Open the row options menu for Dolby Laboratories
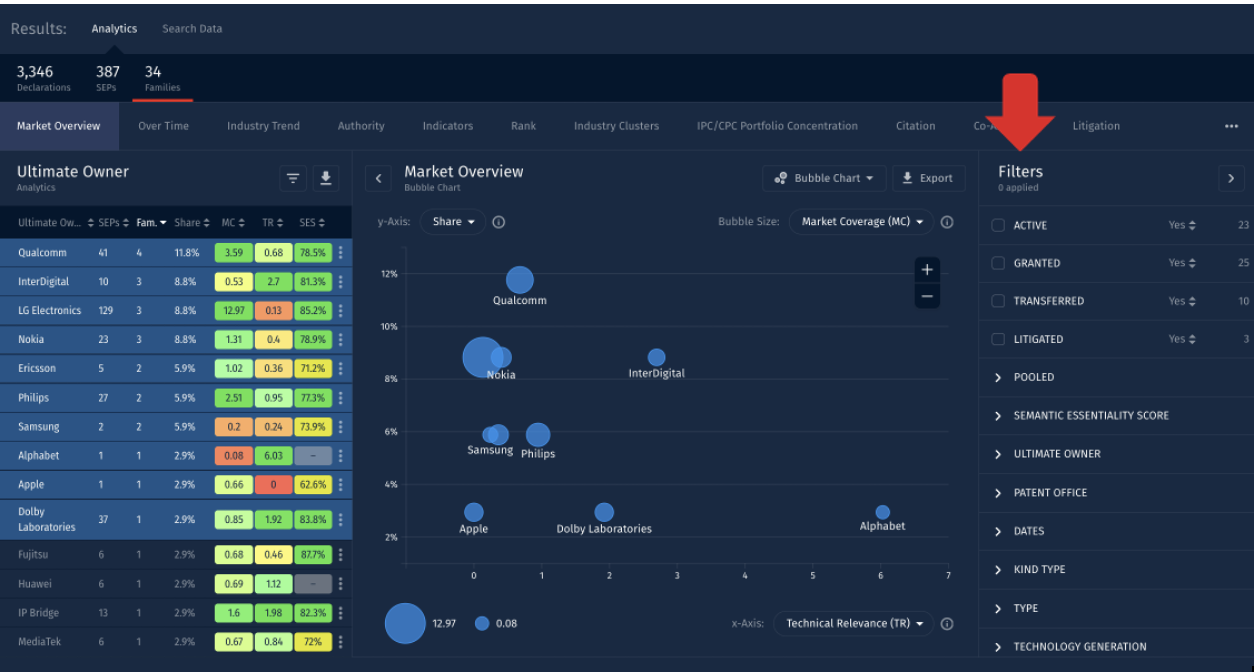This screenshot has height=672, width=1254. coord(341,520)
